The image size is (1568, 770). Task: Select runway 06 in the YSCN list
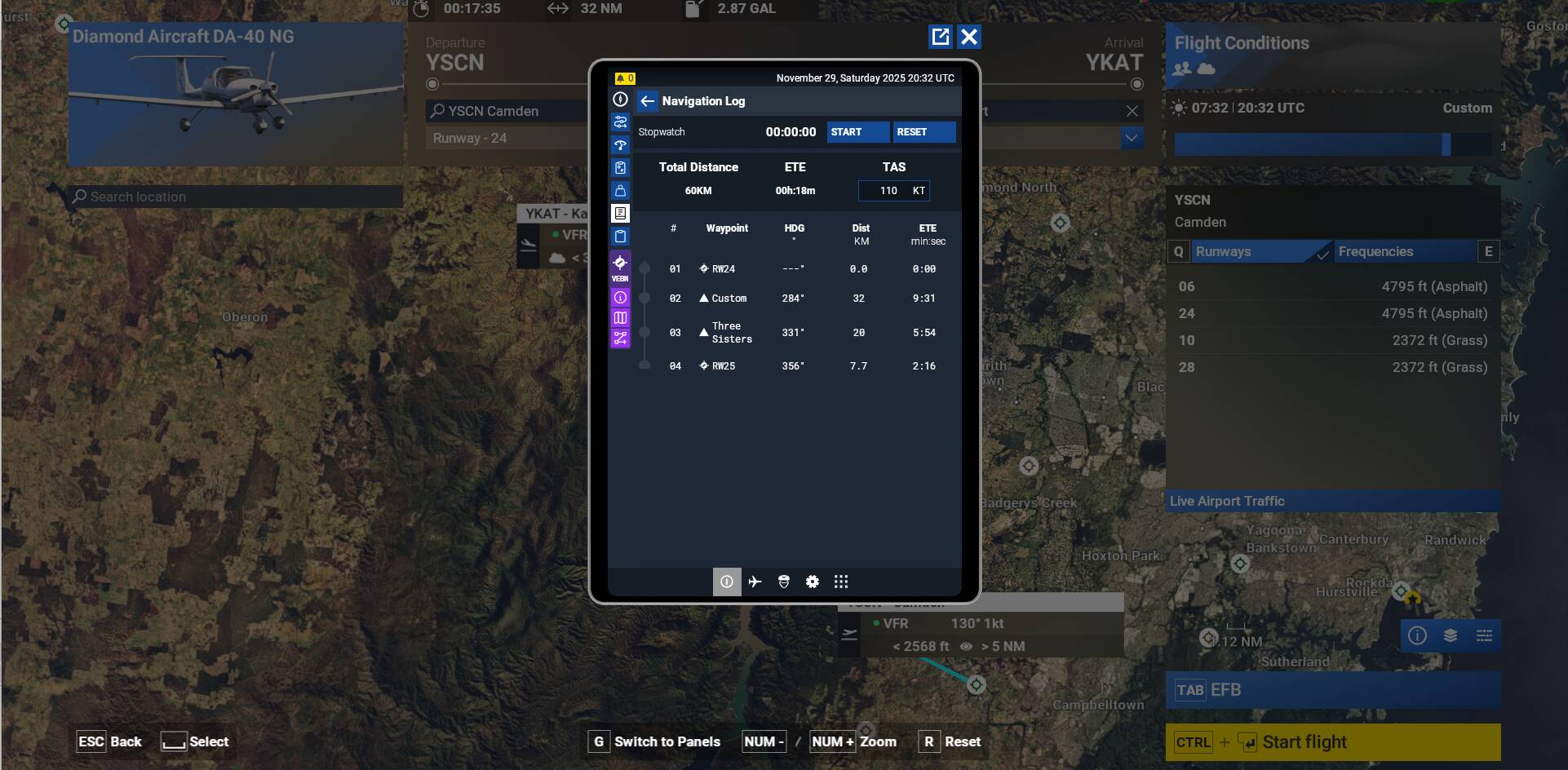[1333, 287]
